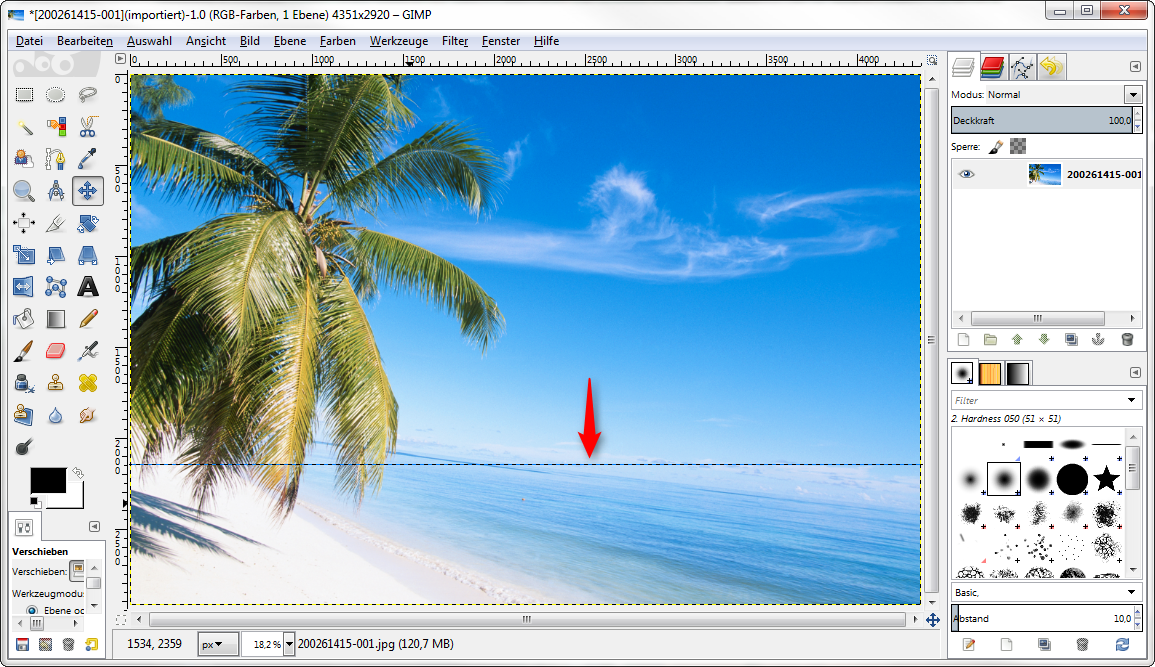Expand the Basic brush tag dropdown

click(1132, 592)
